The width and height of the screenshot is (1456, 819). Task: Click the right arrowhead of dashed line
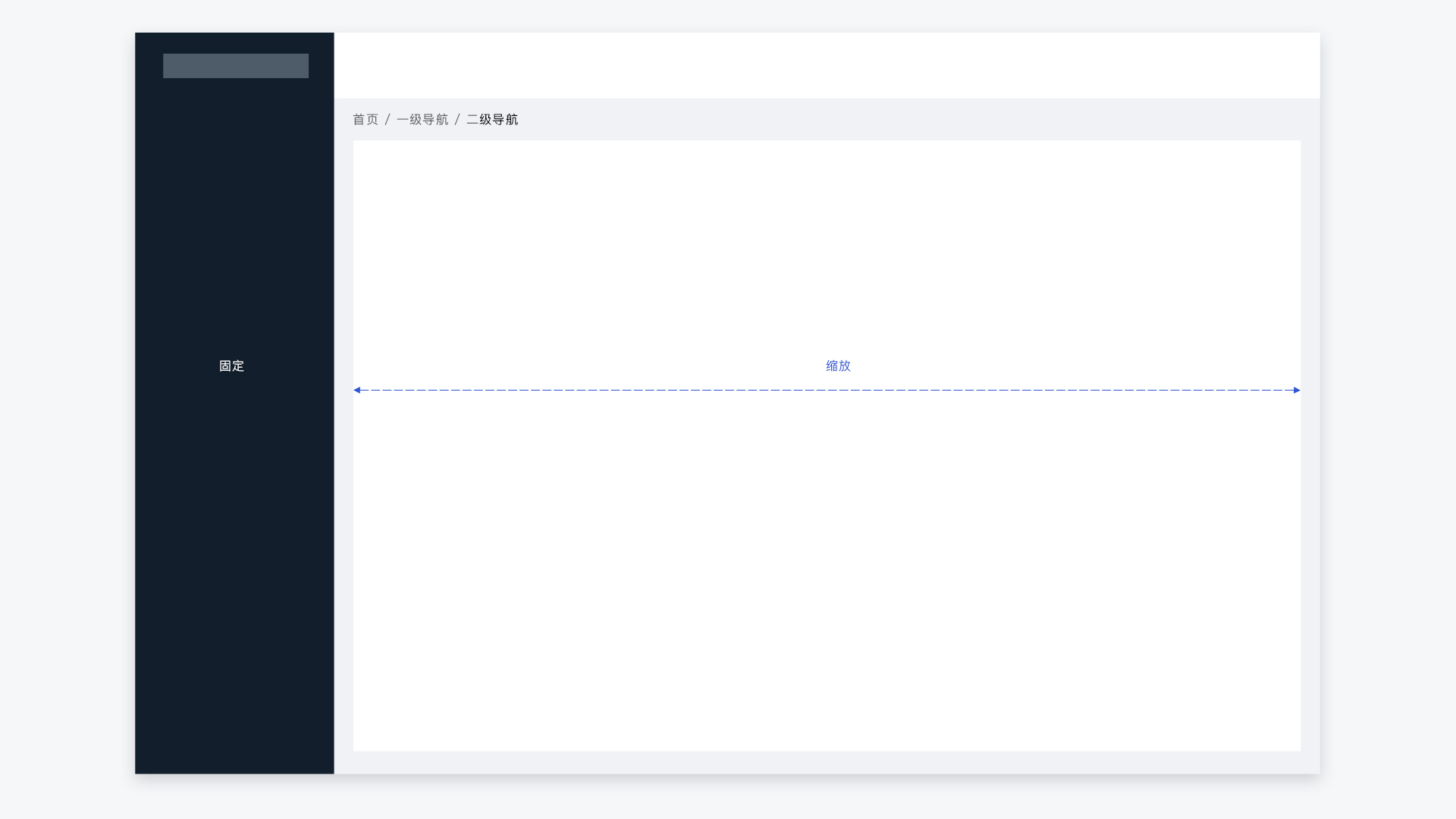(1296, 390)
